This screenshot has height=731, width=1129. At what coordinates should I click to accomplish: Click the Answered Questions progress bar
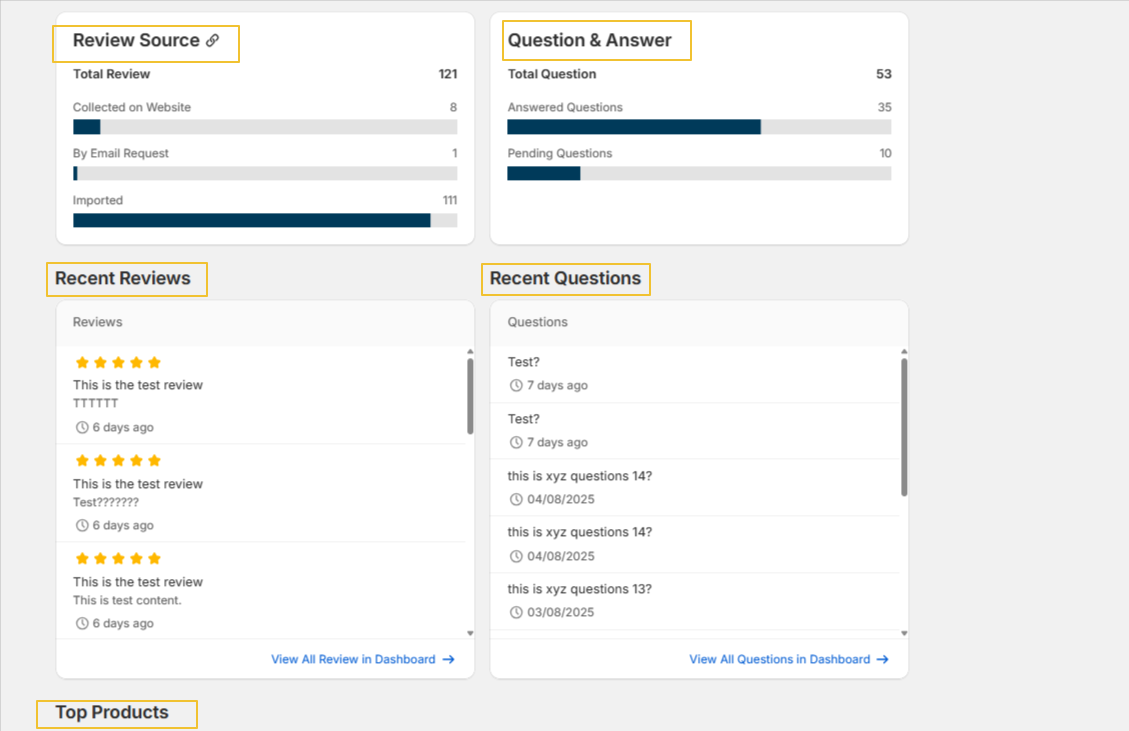point(699,127)
